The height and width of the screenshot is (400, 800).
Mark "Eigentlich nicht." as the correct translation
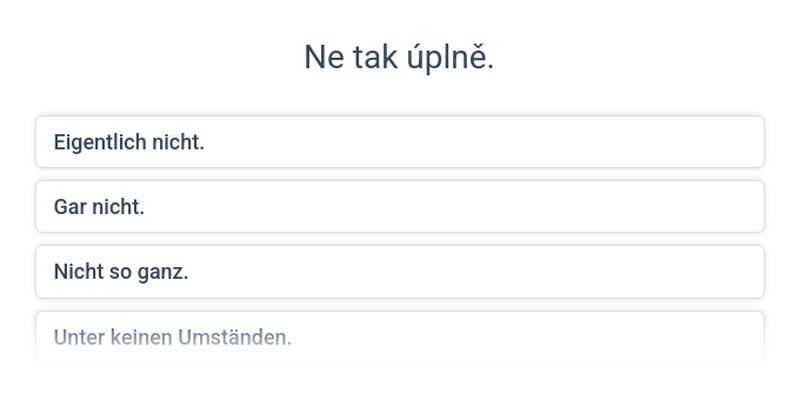(400, 142)
